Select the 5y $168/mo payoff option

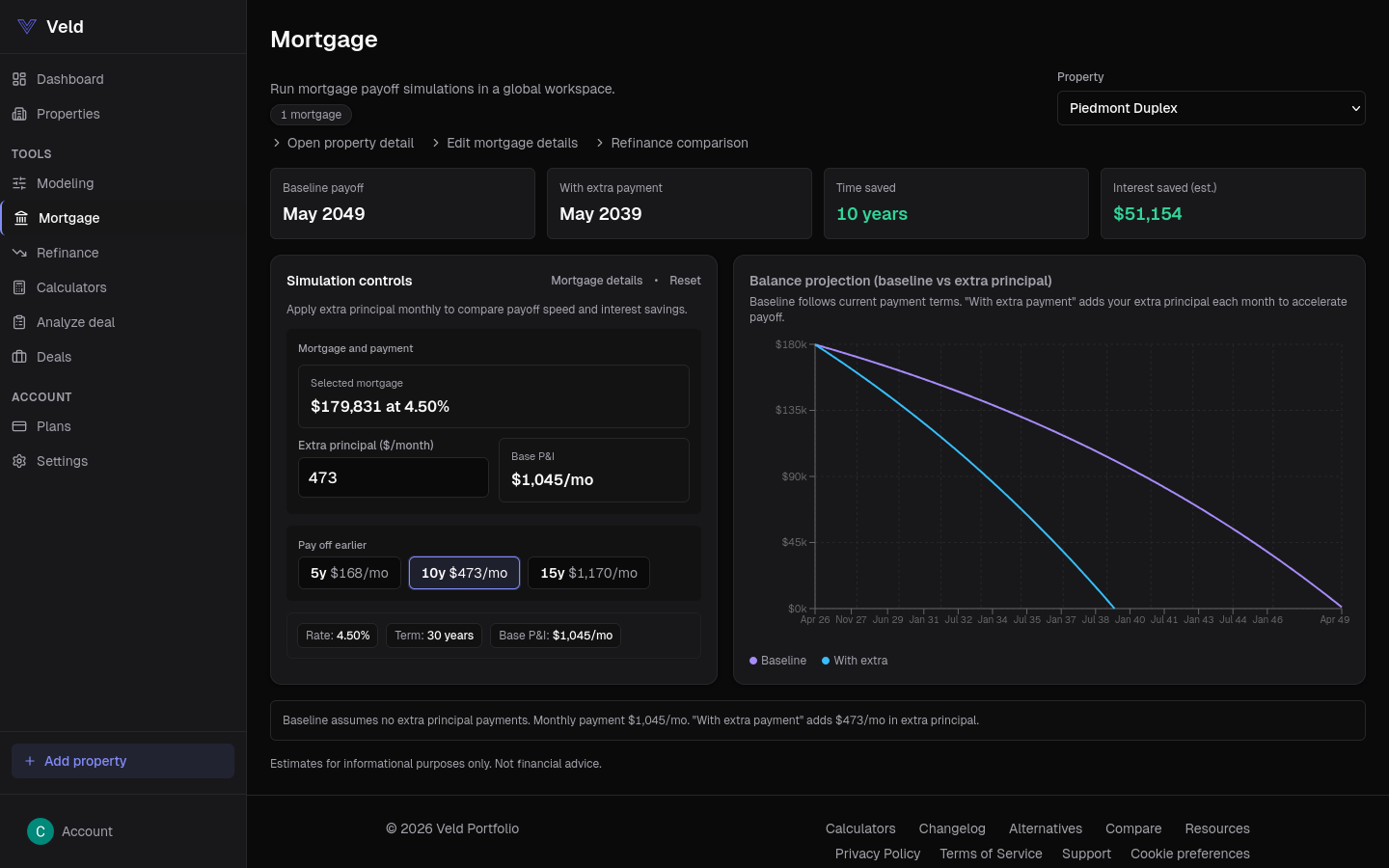pos(349,573)
